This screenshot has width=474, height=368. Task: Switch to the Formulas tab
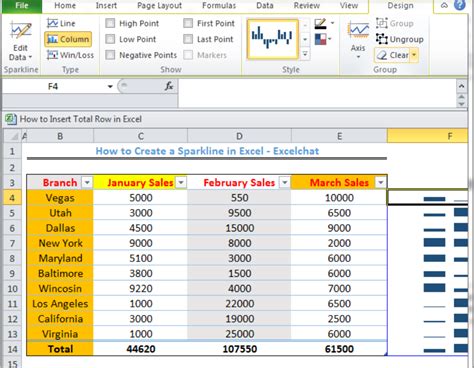pyautogui.click(x=219, y=5)
